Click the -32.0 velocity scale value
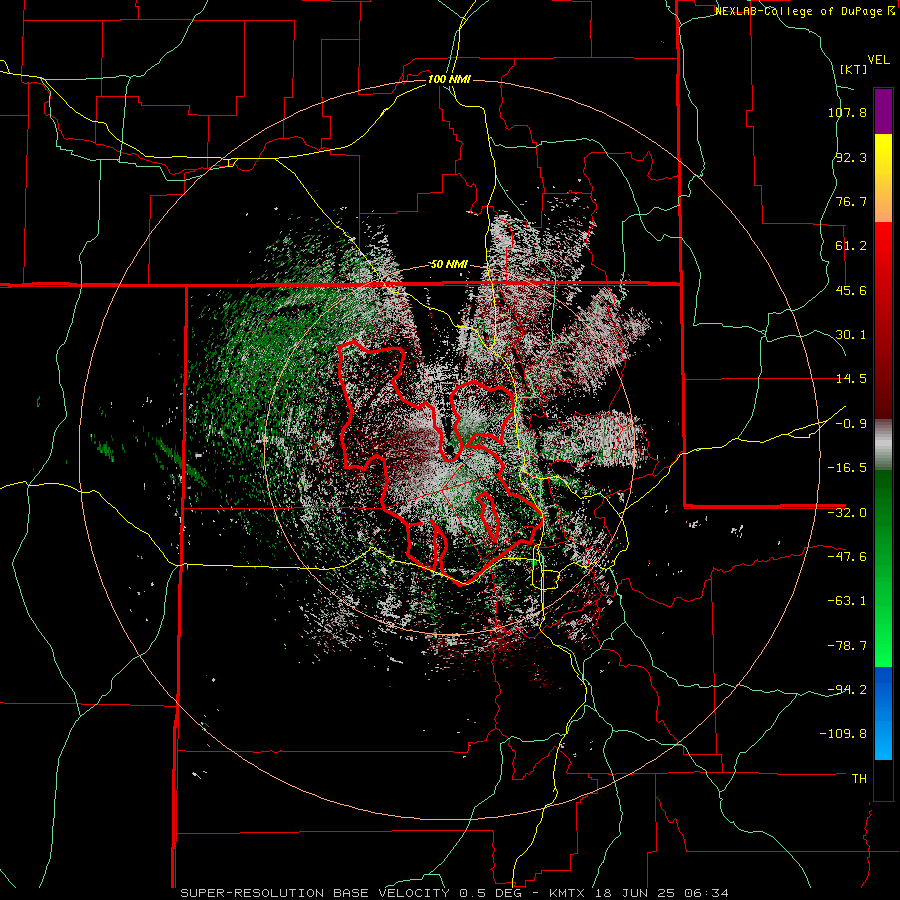Viewport: 900px width, 900px height. pos(847,513)
